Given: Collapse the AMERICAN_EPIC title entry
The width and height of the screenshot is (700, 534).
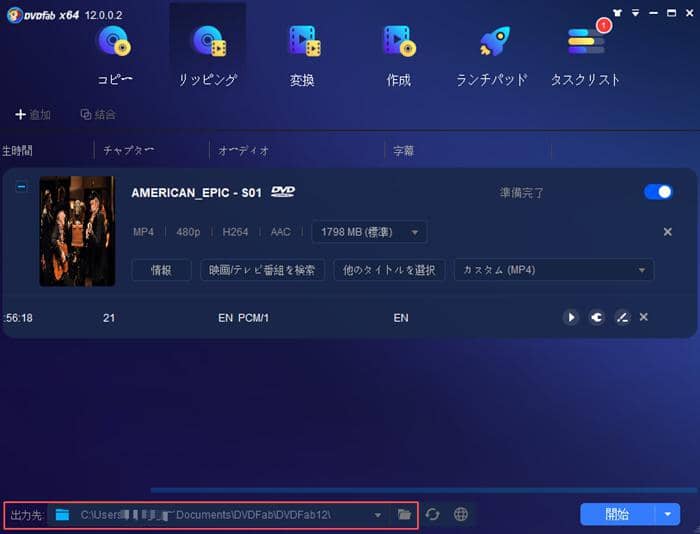Looking at the screenshot, I should [x=21, y=187].
